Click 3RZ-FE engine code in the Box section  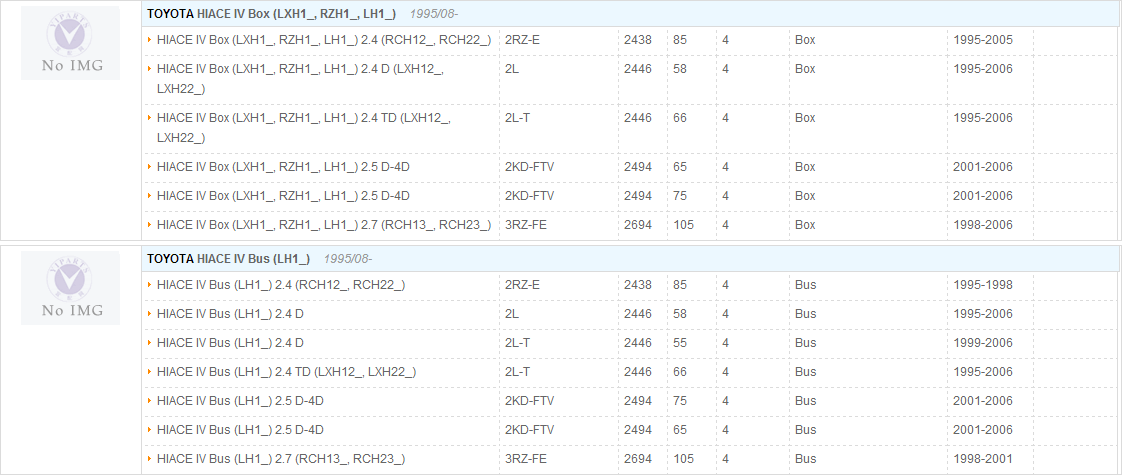point(526,225)
